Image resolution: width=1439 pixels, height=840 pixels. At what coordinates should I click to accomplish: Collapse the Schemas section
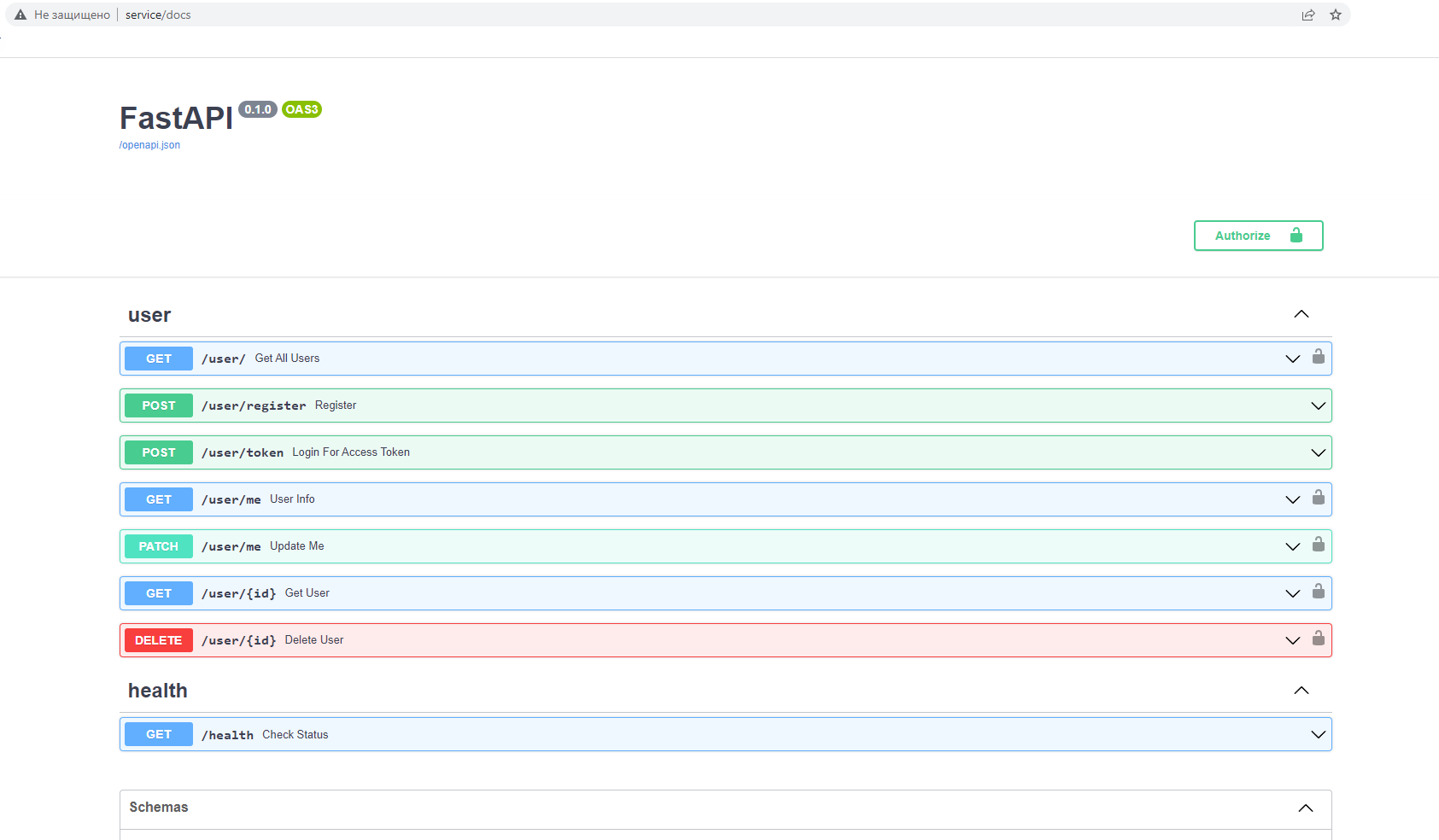[1305, 807]
